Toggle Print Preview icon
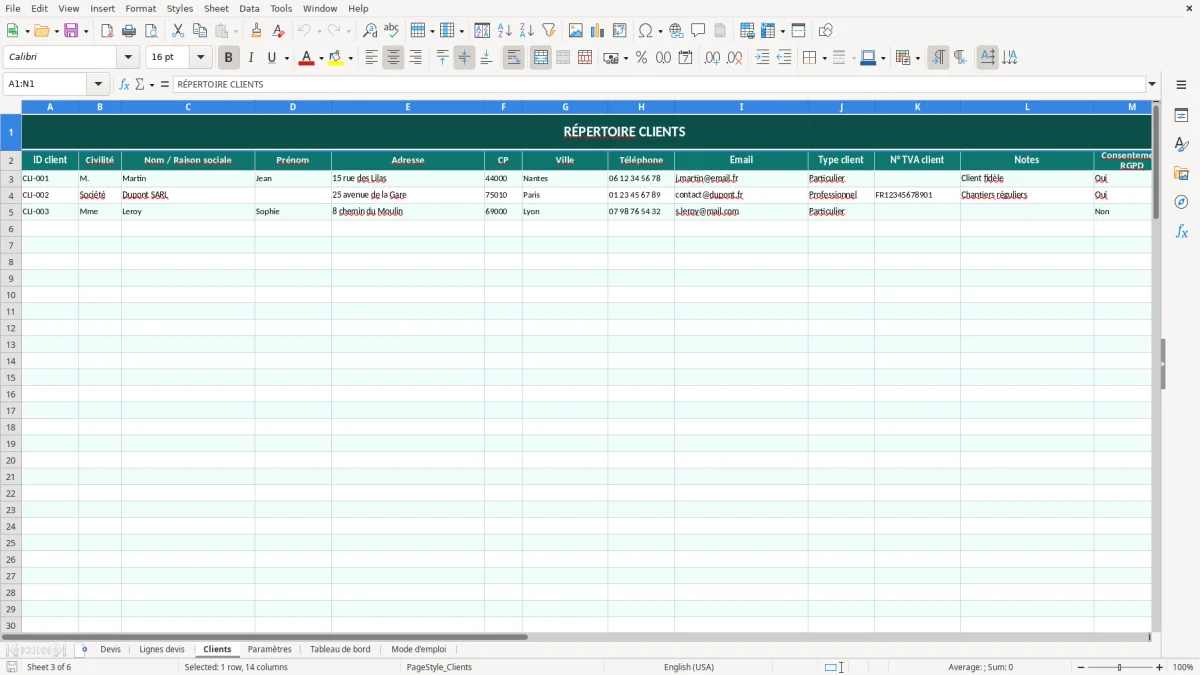Image resolution: width=1200 pixels, height=675 pixels. 151,31
